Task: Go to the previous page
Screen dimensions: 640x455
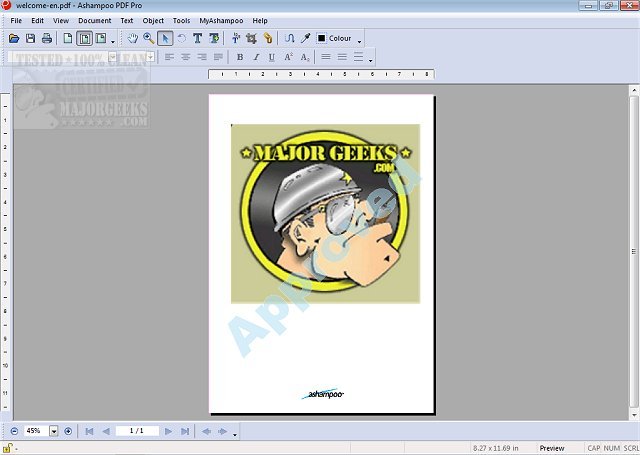Action: pos(106,431)
